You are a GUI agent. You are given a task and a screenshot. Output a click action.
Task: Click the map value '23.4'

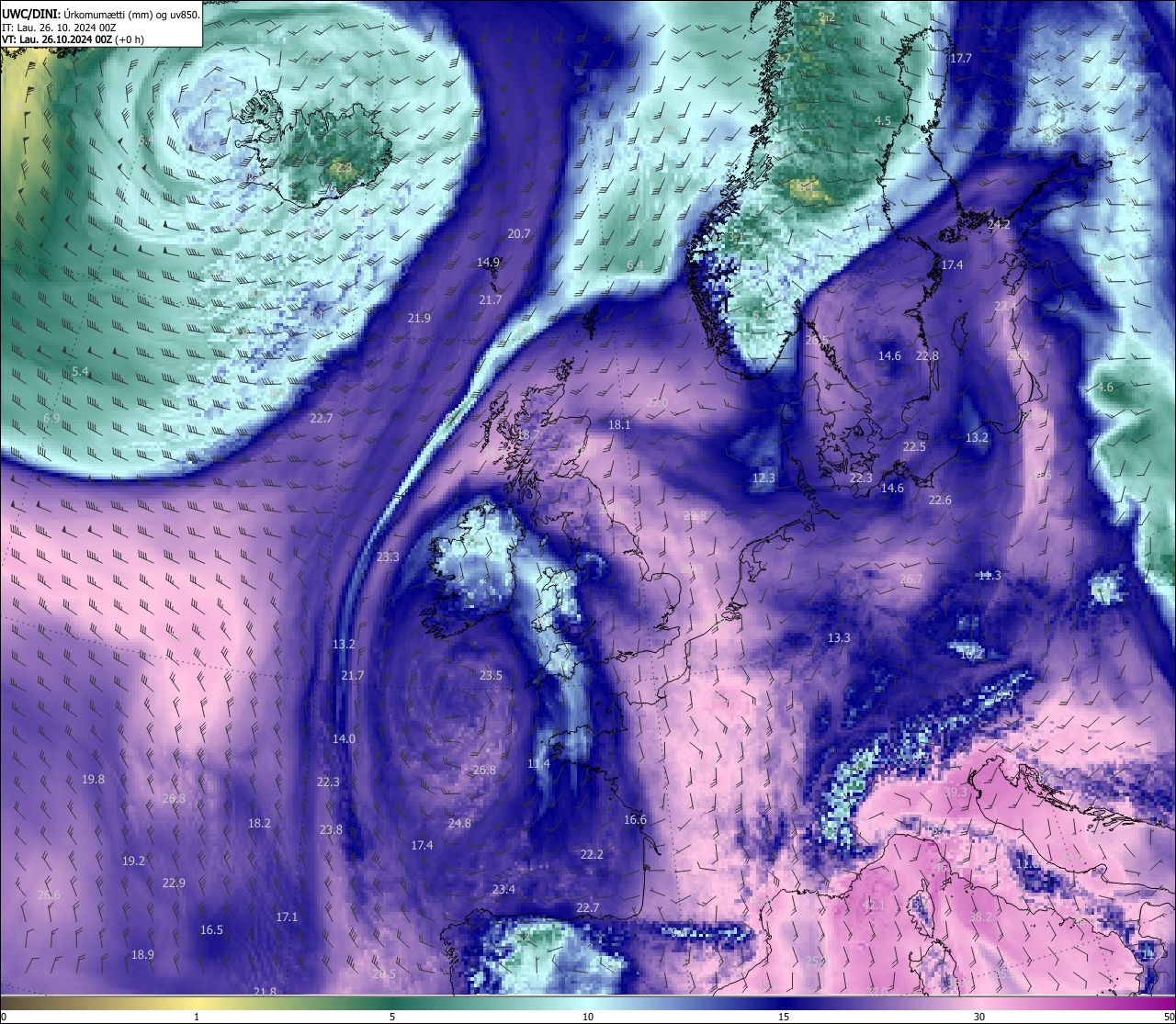[x=503, y=890]
